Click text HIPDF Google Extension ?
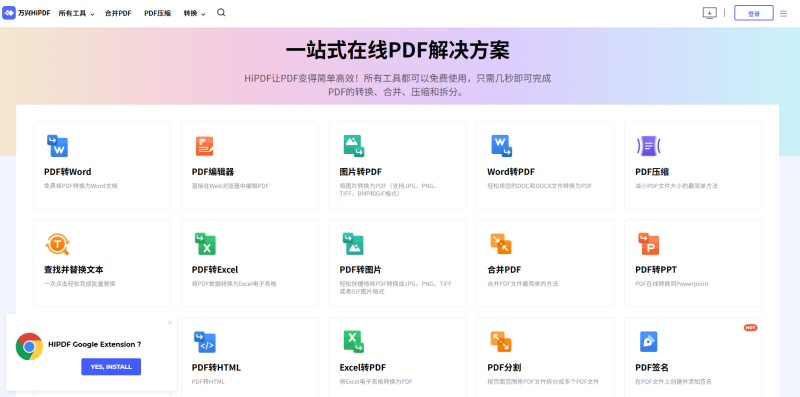Screen dimensions: 800x397 point(95,344)
